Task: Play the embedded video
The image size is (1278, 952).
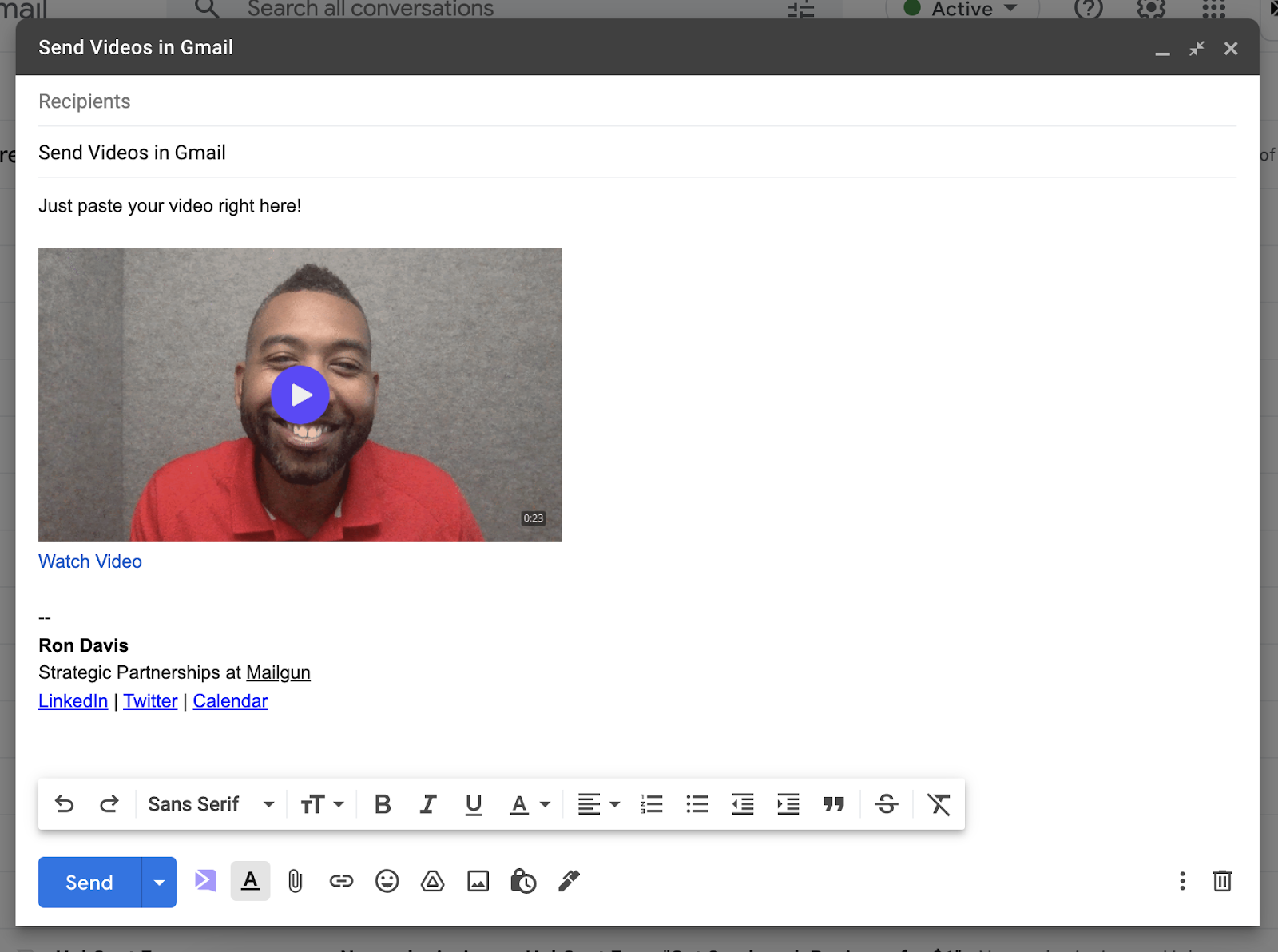Action: tap(300, 395)
